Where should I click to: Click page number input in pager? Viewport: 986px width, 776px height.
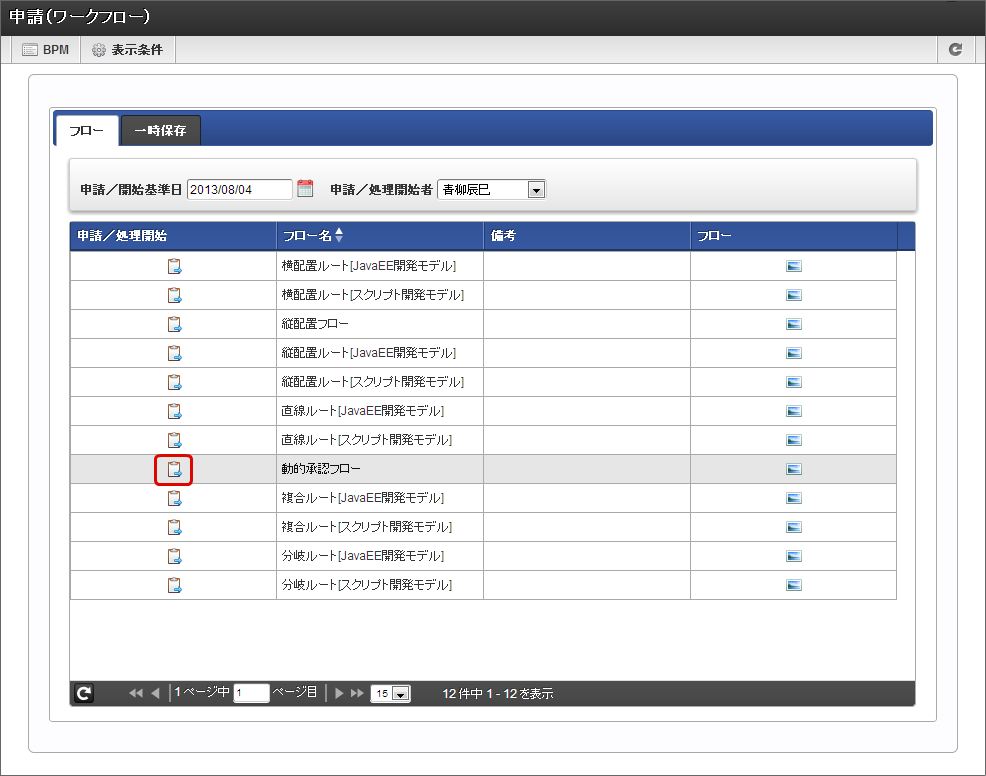[251, 693]
